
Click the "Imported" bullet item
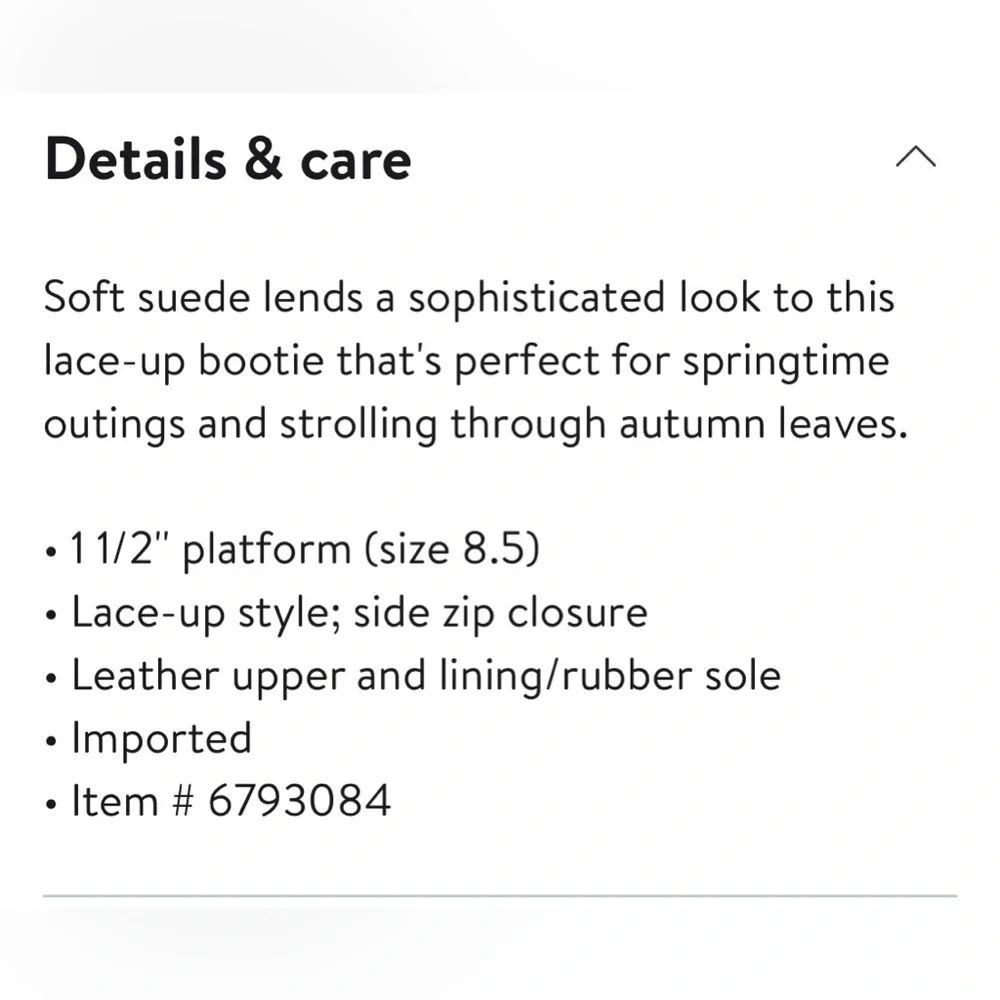[x=161, y=739]
